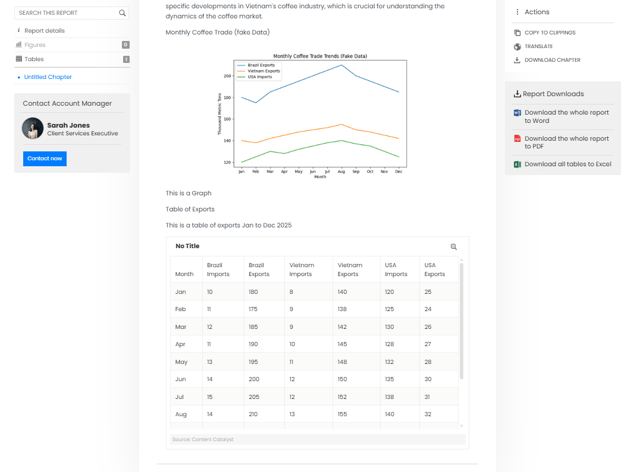Click the Download Chapter arrow icon

click(517, 60)
